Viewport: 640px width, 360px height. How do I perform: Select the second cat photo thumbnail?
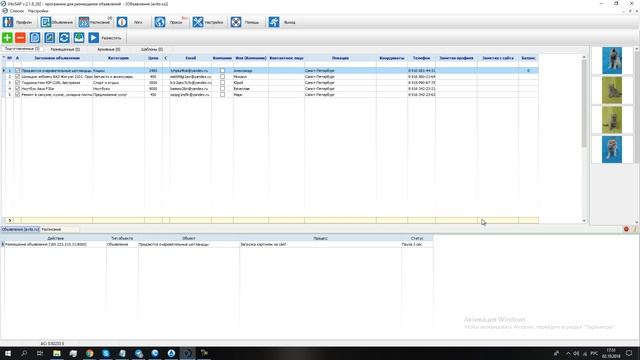tap(612, 90)
